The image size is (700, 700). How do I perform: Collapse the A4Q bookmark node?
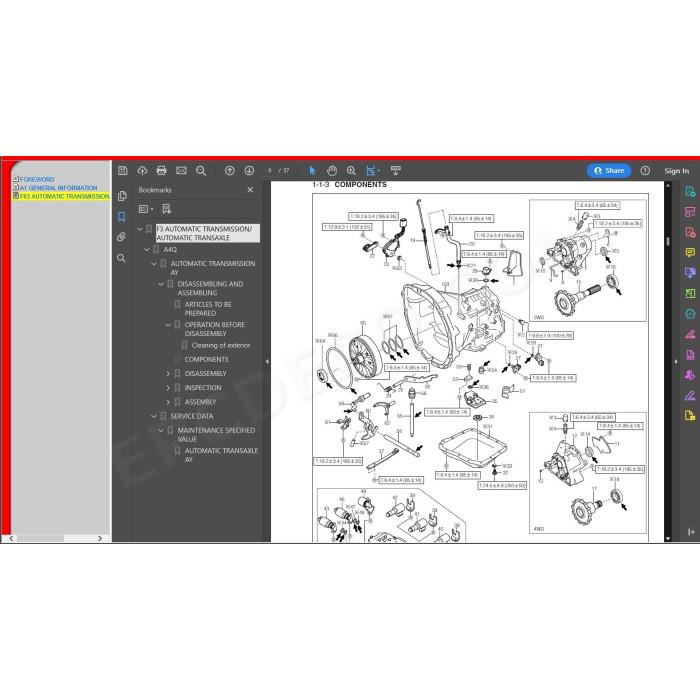point(147,250)
